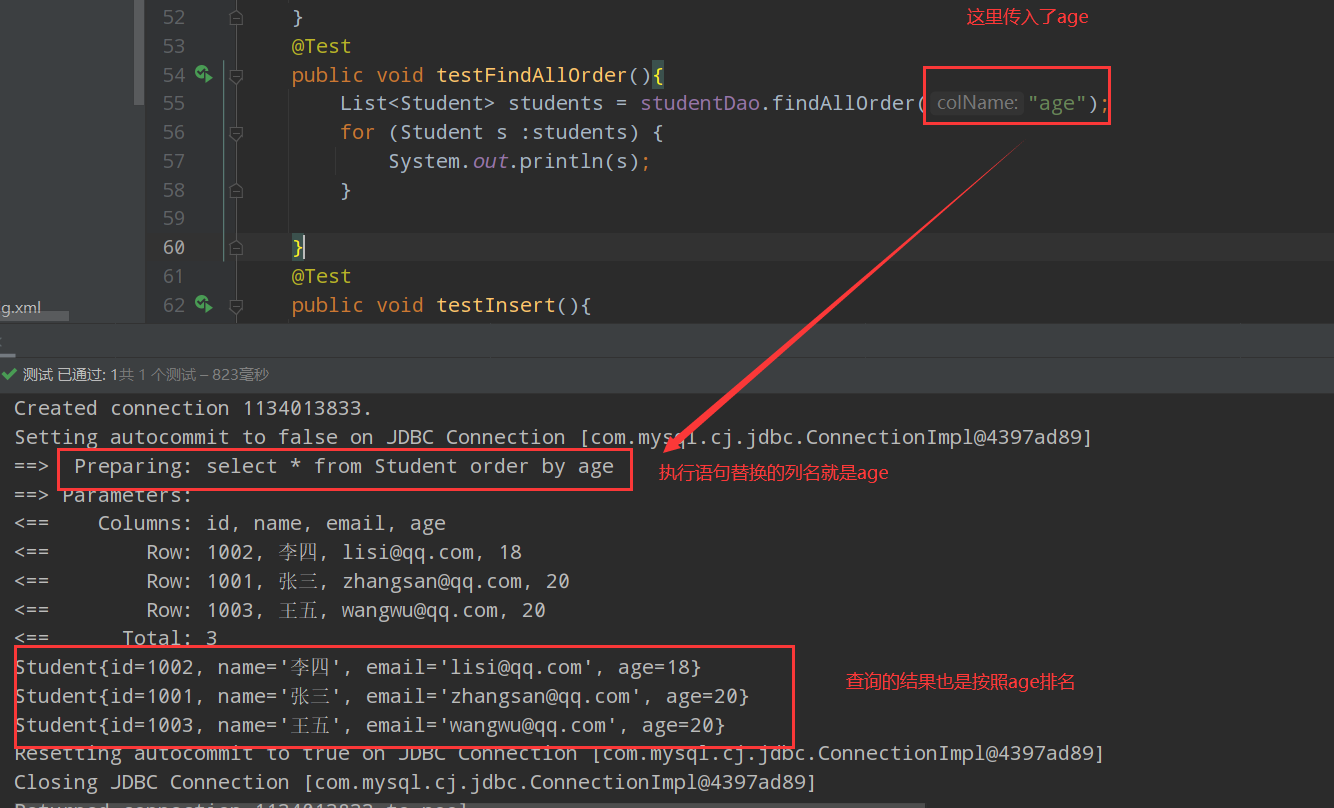Click the left panel vertical scrollbar
Image resolution: width=1334 pixels, height=808 pixels.
tap(140, 52)
